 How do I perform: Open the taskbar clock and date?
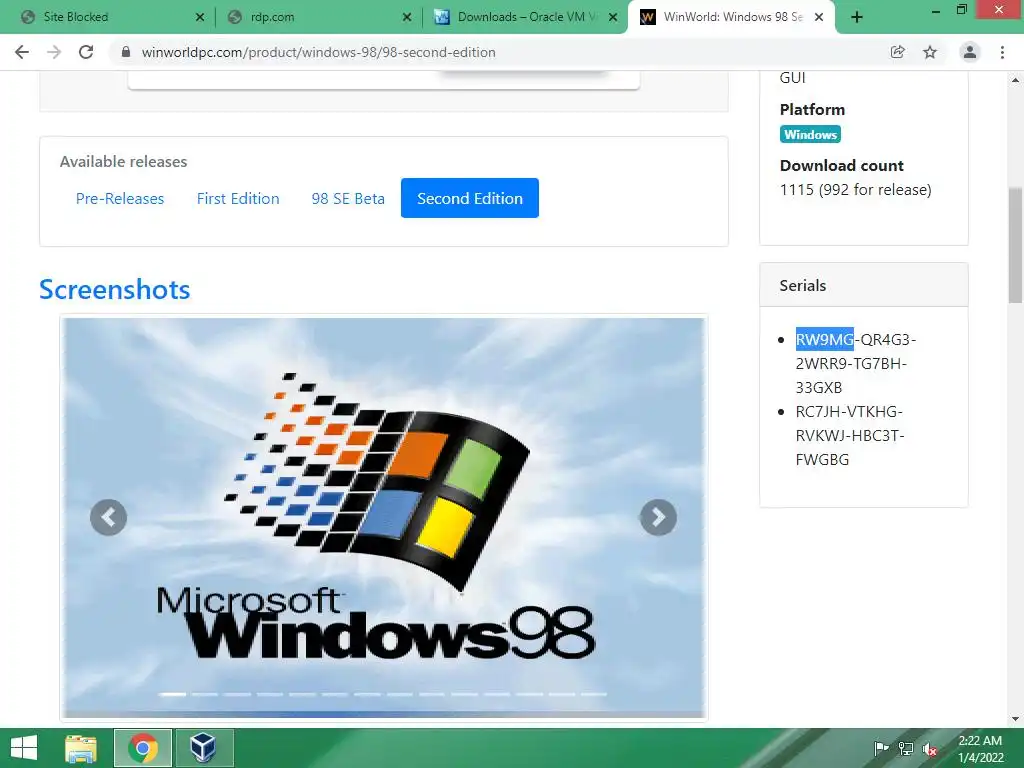click(x=980, y=749)
